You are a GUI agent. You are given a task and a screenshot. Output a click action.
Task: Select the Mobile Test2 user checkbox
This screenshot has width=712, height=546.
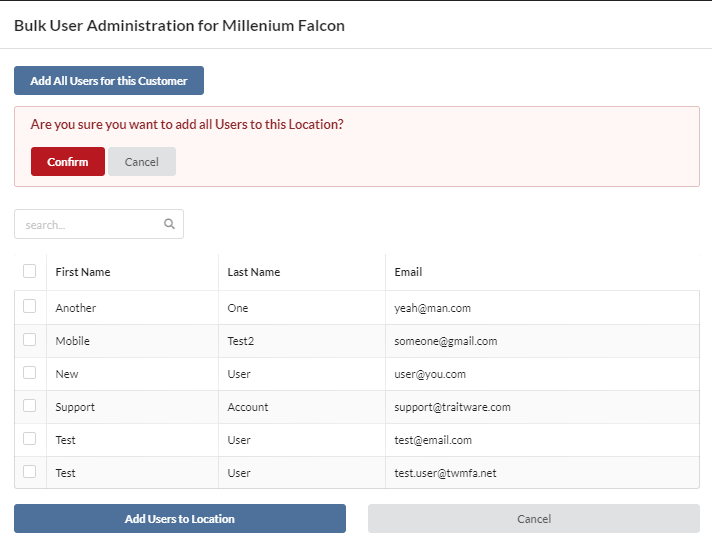[30, 339]
